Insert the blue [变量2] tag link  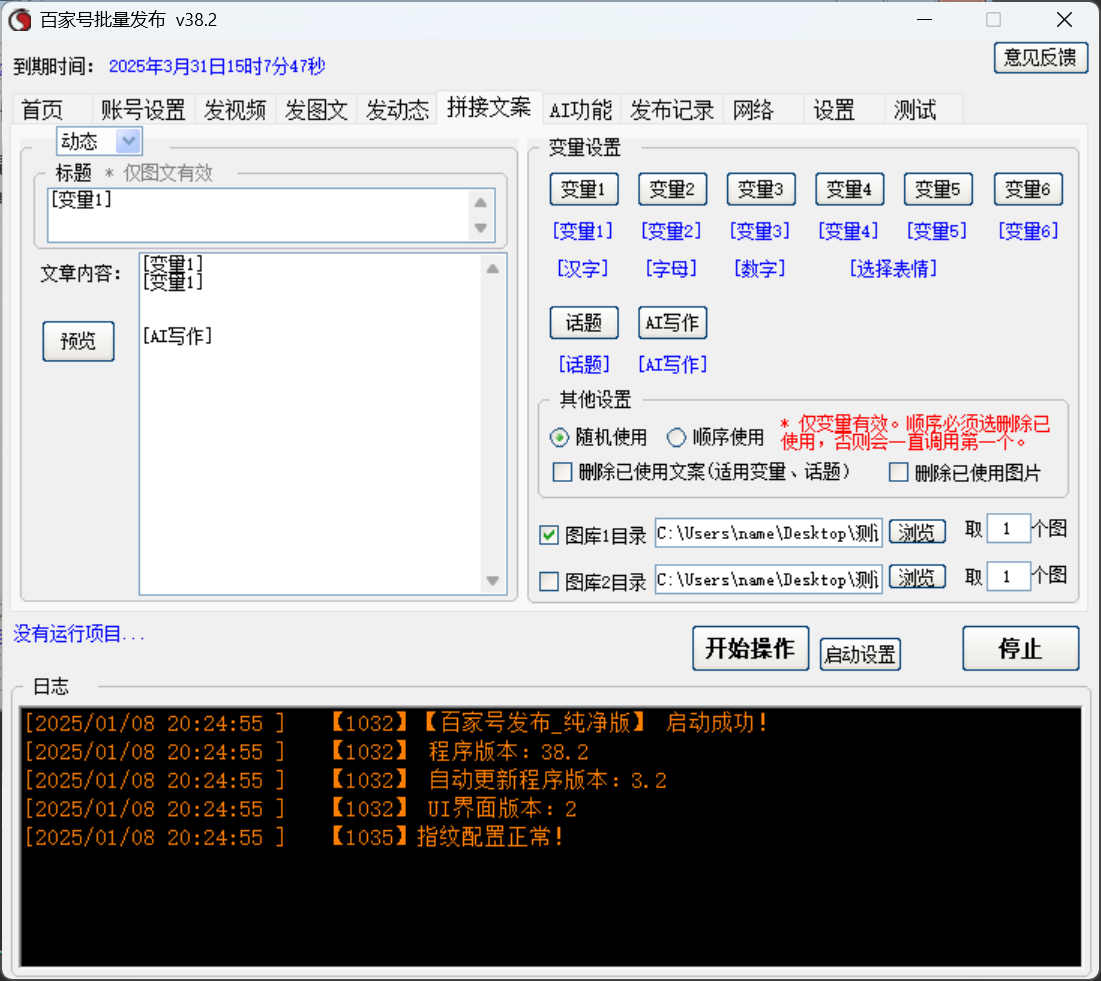pyautogui.click(x=671, y=230)
